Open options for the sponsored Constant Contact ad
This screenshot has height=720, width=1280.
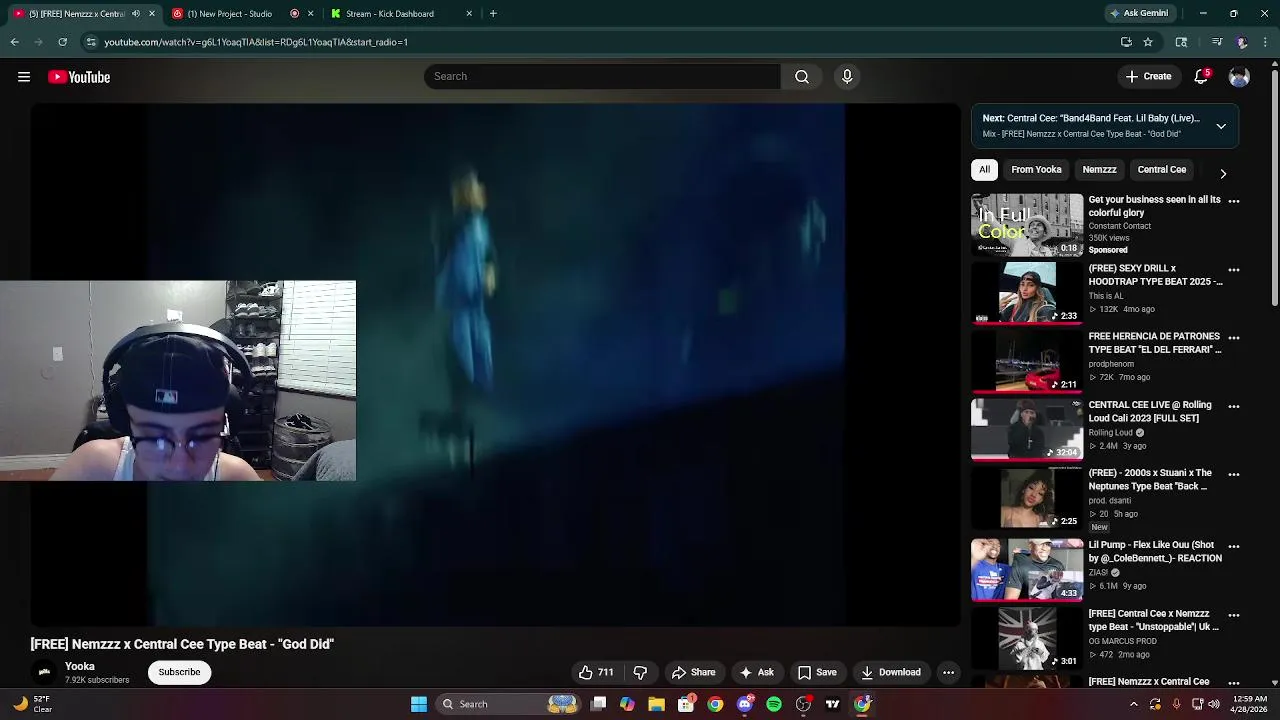[1233, 201]
